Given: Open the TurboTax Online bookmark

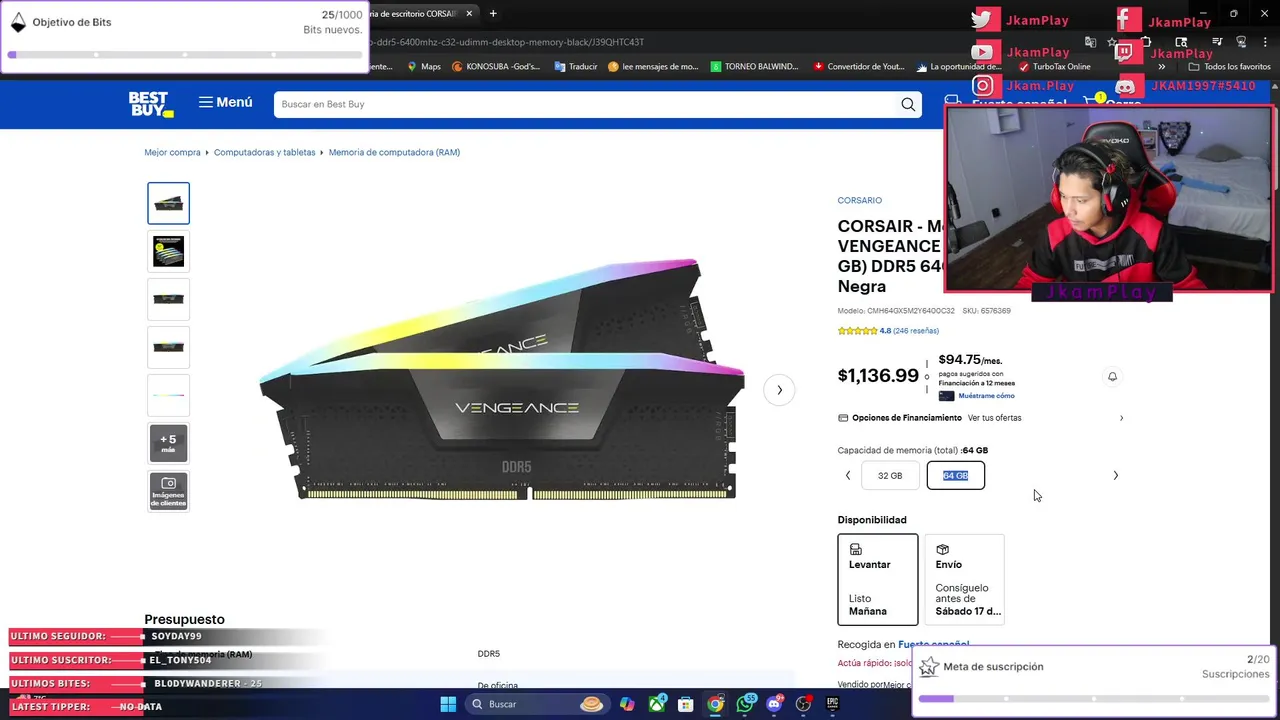Looking at the screenshot, I should click(1054, 67).
